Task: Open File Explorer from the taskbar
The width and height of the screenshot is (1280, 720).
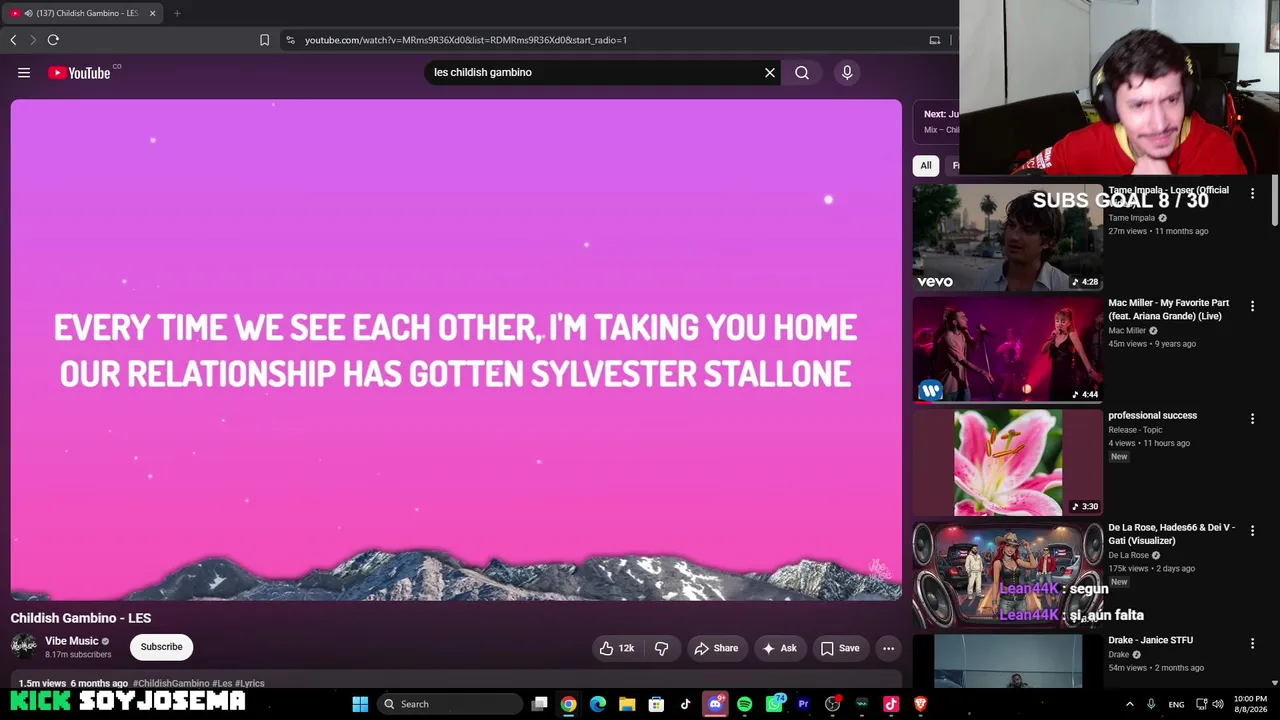Action: point(627,704)
